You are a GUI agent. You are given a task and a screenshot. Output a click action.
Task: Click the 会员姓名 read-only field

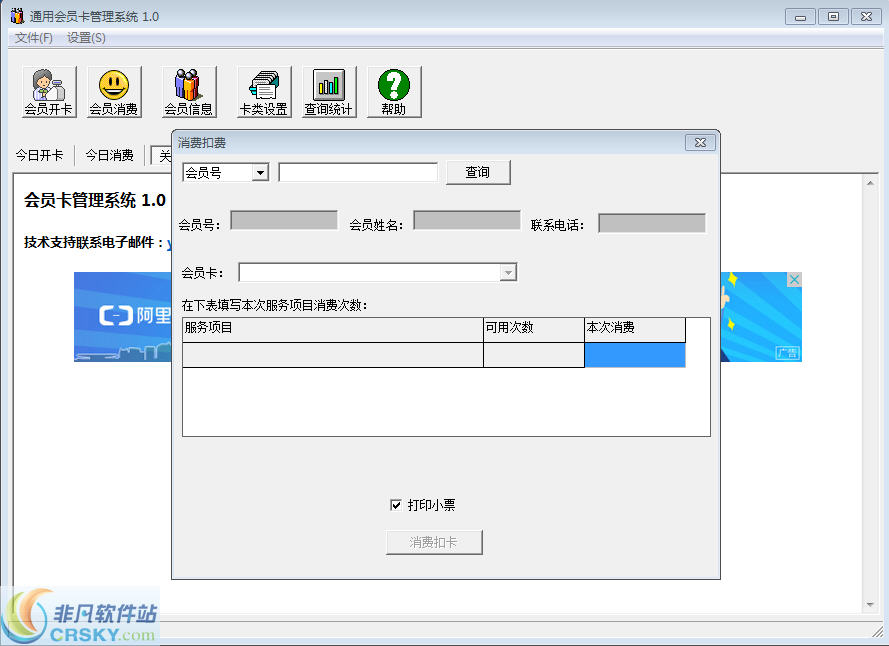pyautogui.click(x=467, y=220)
